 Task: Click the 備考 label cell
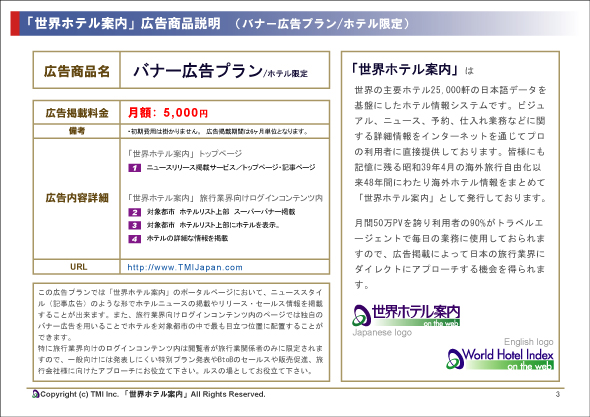(77, 131)
